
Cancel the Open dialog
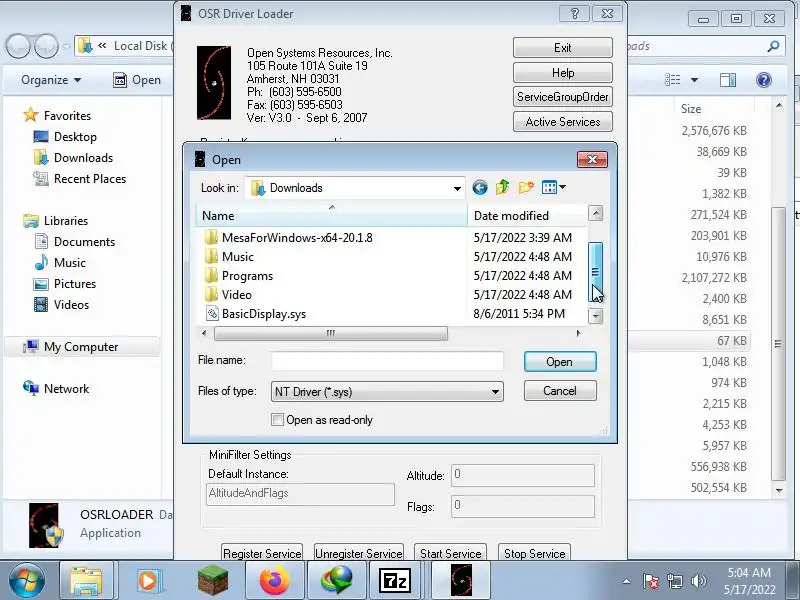(x=560, y=391)
